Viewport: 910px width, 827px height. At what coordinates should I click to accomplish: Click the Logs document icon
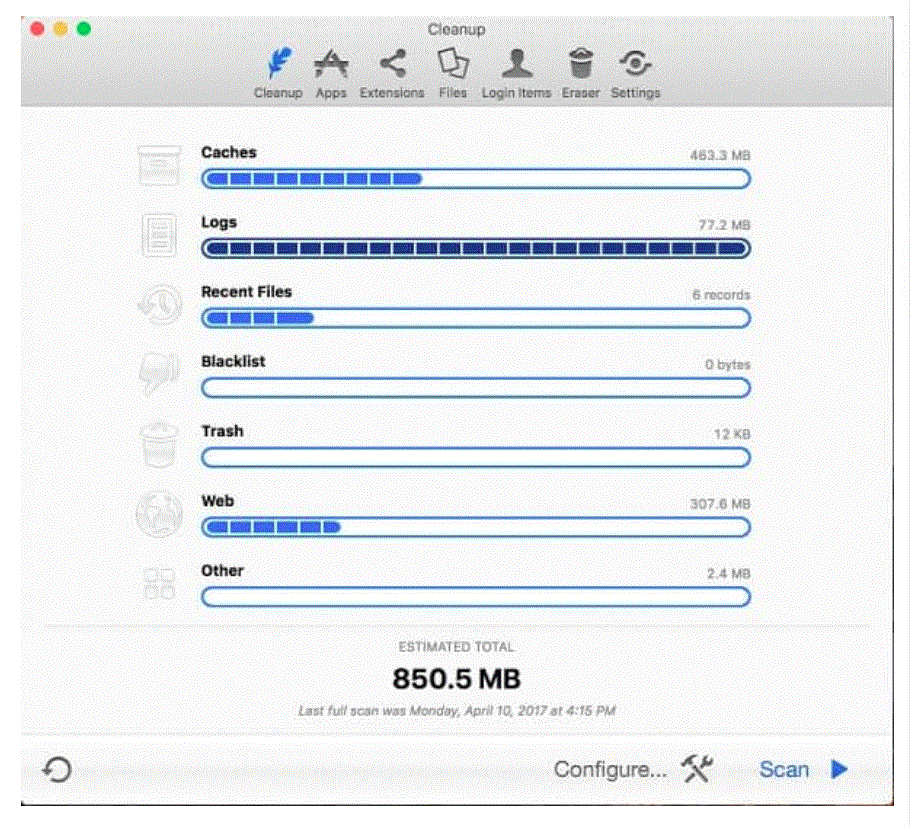pyautogui.click(x=159, y=236)
